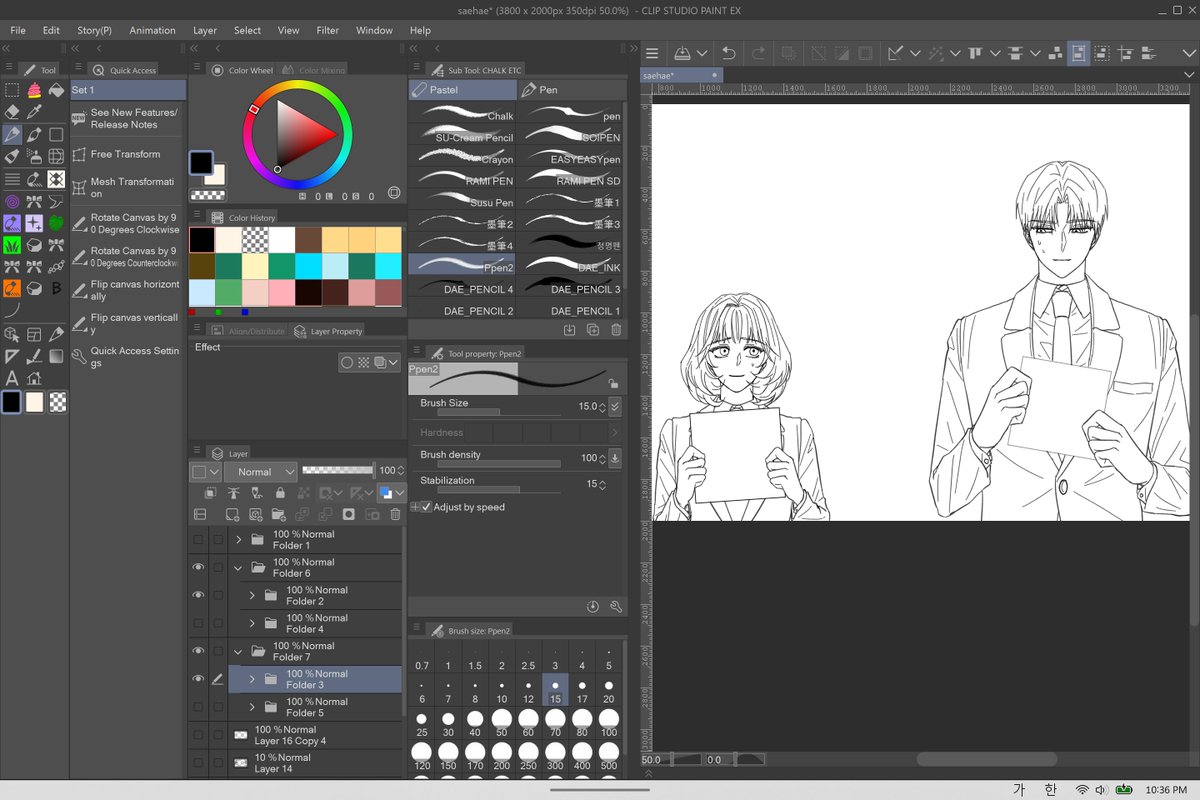Screen dimensions: 1200x800
Task: Open the Animation menu
Action: click(152, 30)
